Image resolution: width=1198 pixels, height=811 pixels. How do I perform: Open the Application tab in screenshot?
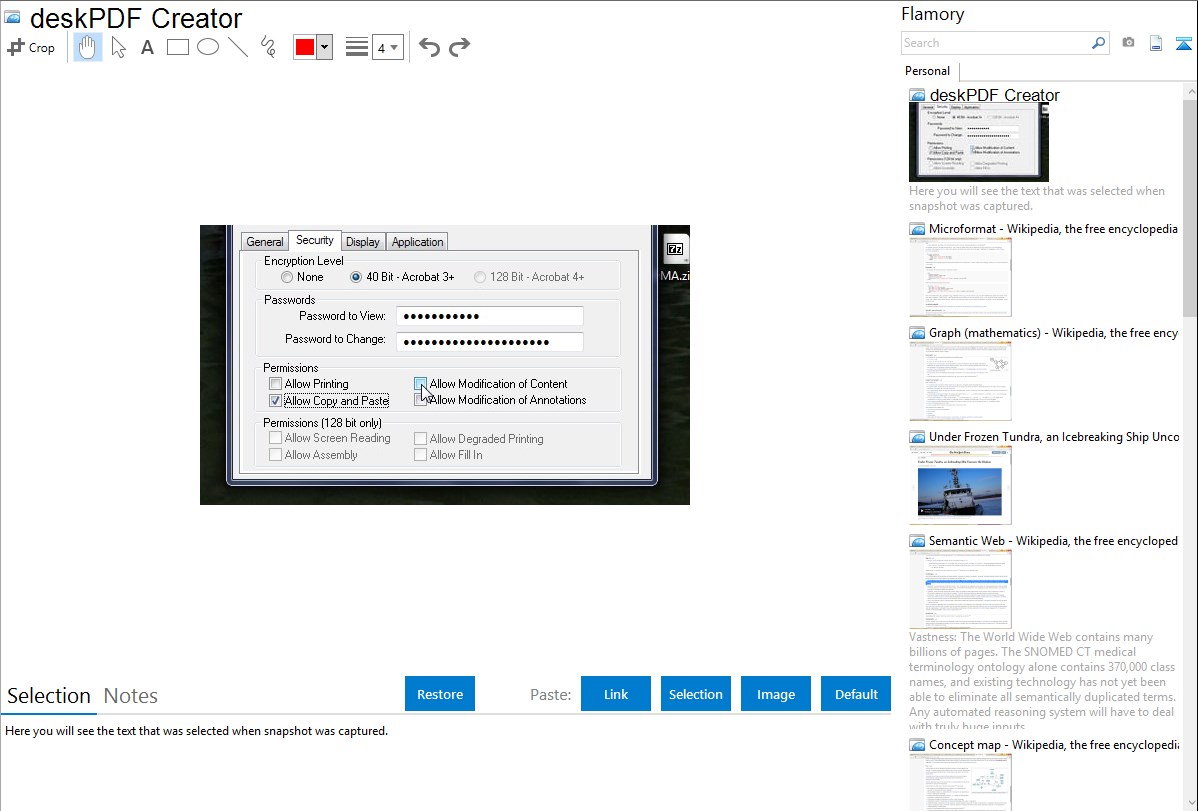[417, 242]
